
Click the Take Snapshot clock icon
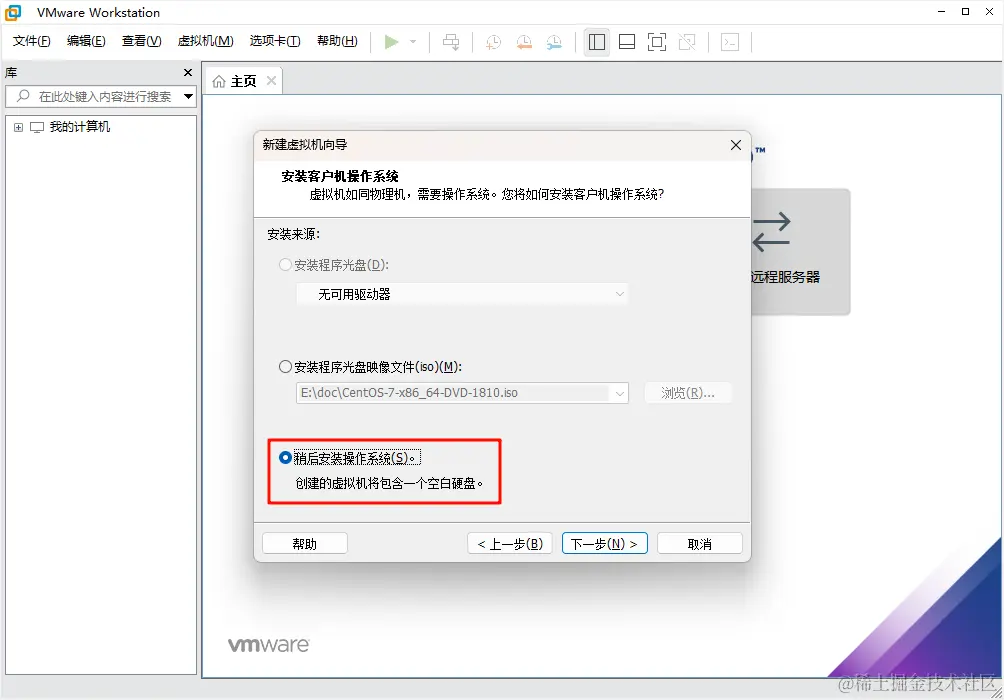tap(493, 42)
